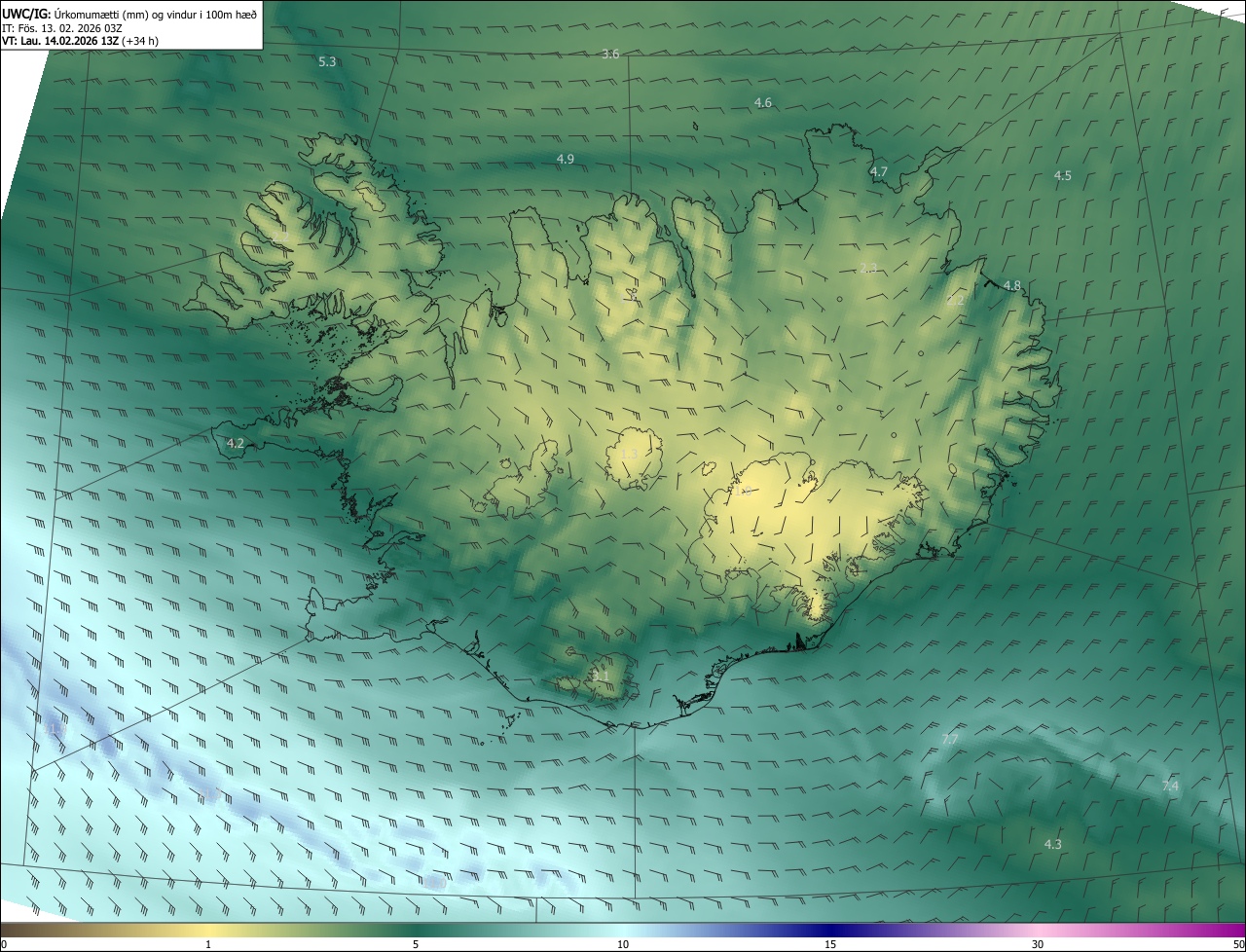Image resolution: width=1246 pixels, height=952 pixels.
Task: Click the 10 tick on the color scale
Action: tap(623, 944)
